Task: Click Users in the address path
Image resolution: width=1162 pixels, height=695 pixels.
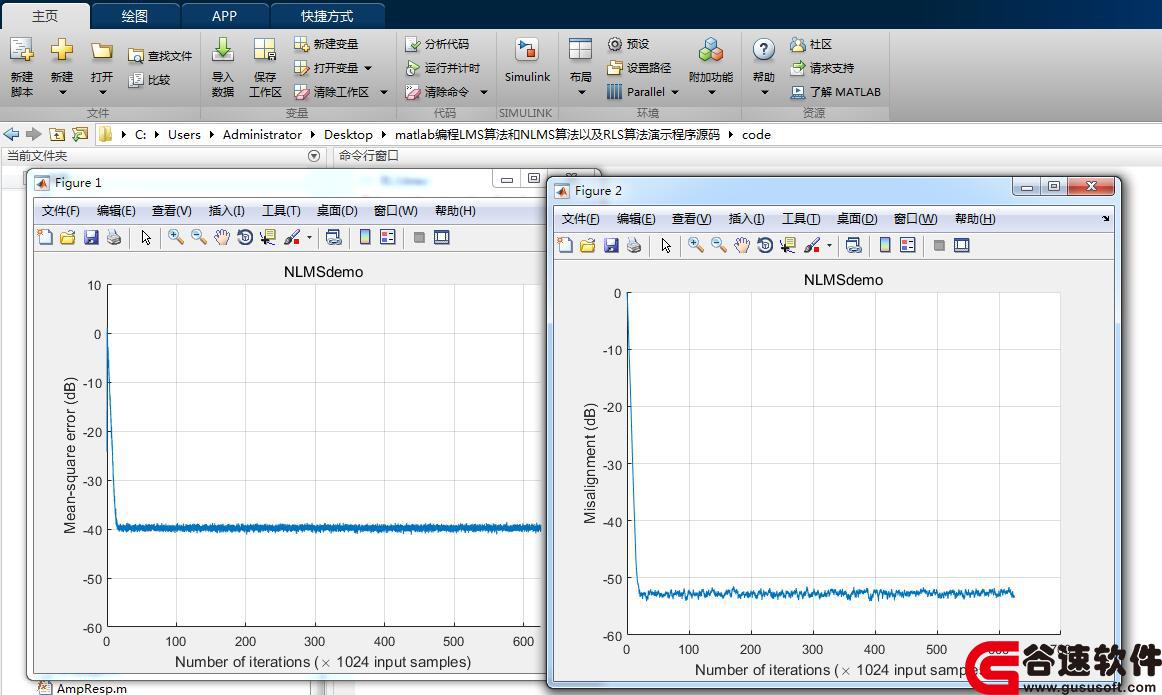Action: click(184, 134)
